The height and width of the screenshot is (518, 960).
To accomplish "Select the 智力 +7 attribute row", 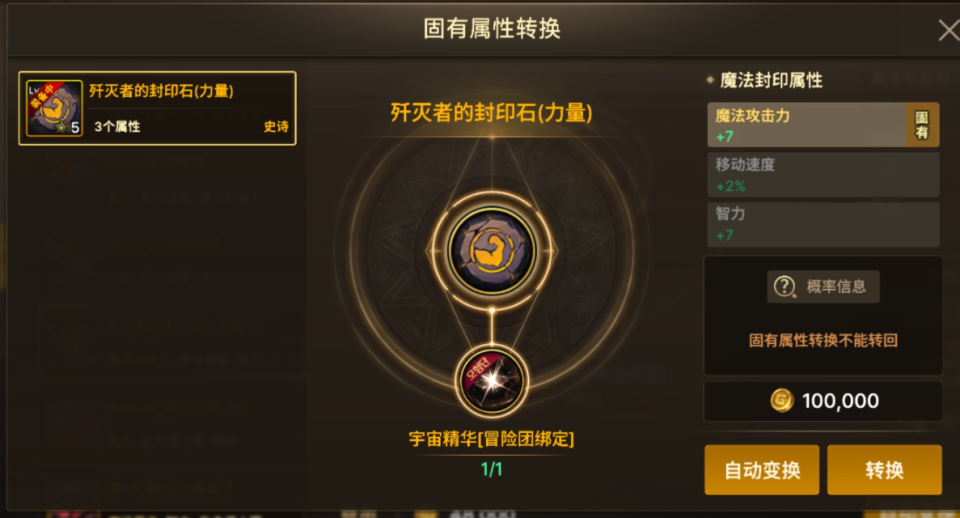I will 823,224.
